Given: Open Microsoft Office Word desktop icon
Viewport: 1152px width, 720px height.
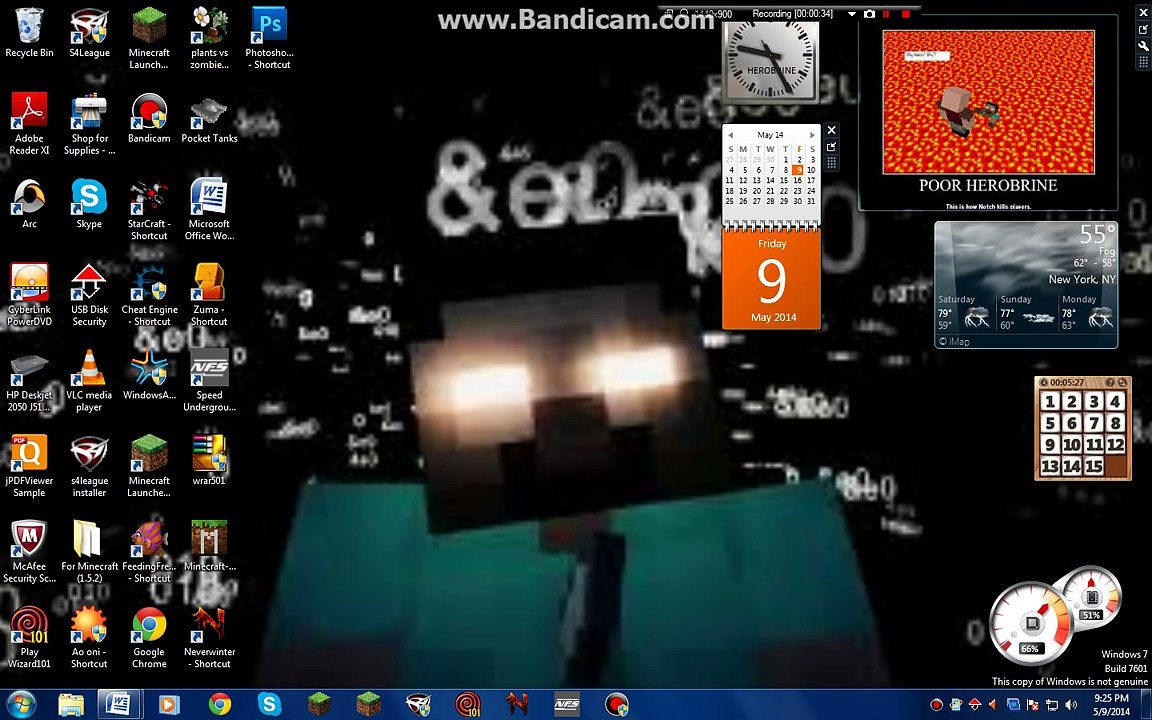Looking at the screenshot, I should point(209,209).
